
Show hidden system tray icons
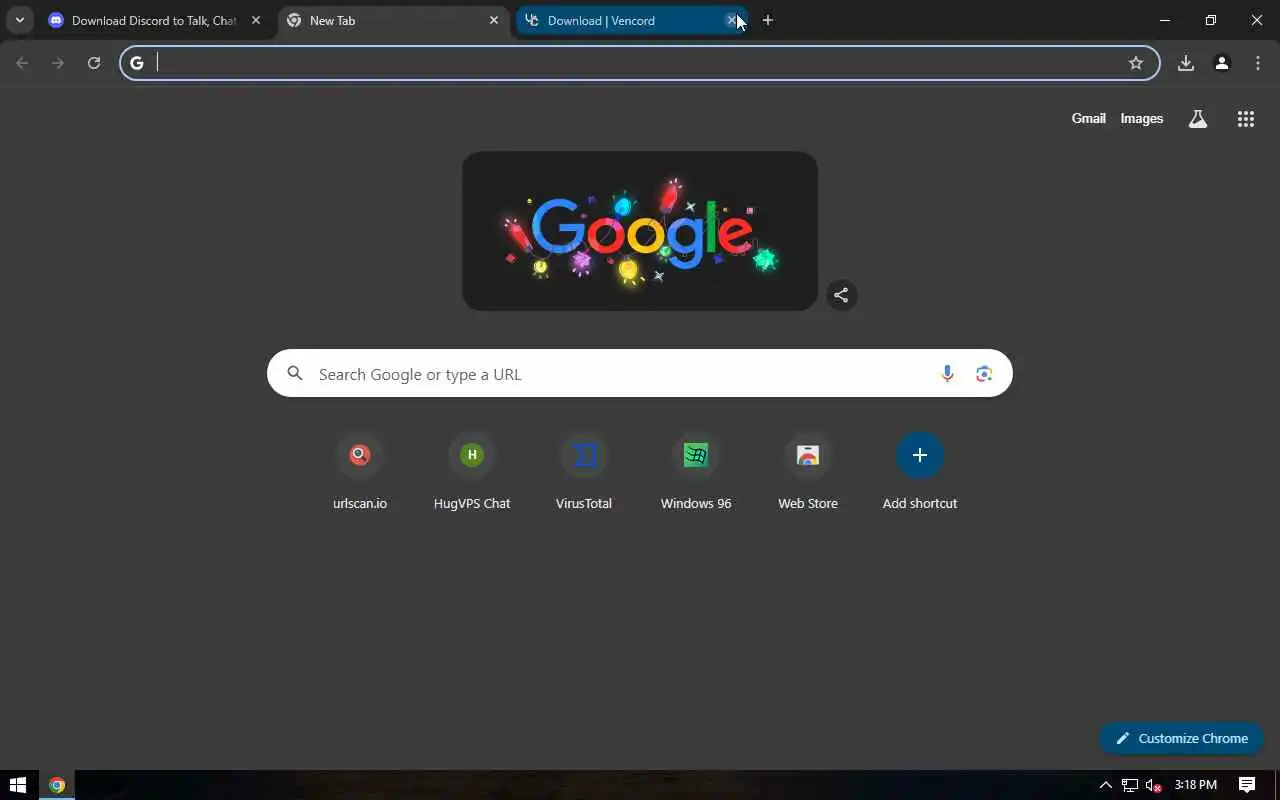tap(1105, 785)
